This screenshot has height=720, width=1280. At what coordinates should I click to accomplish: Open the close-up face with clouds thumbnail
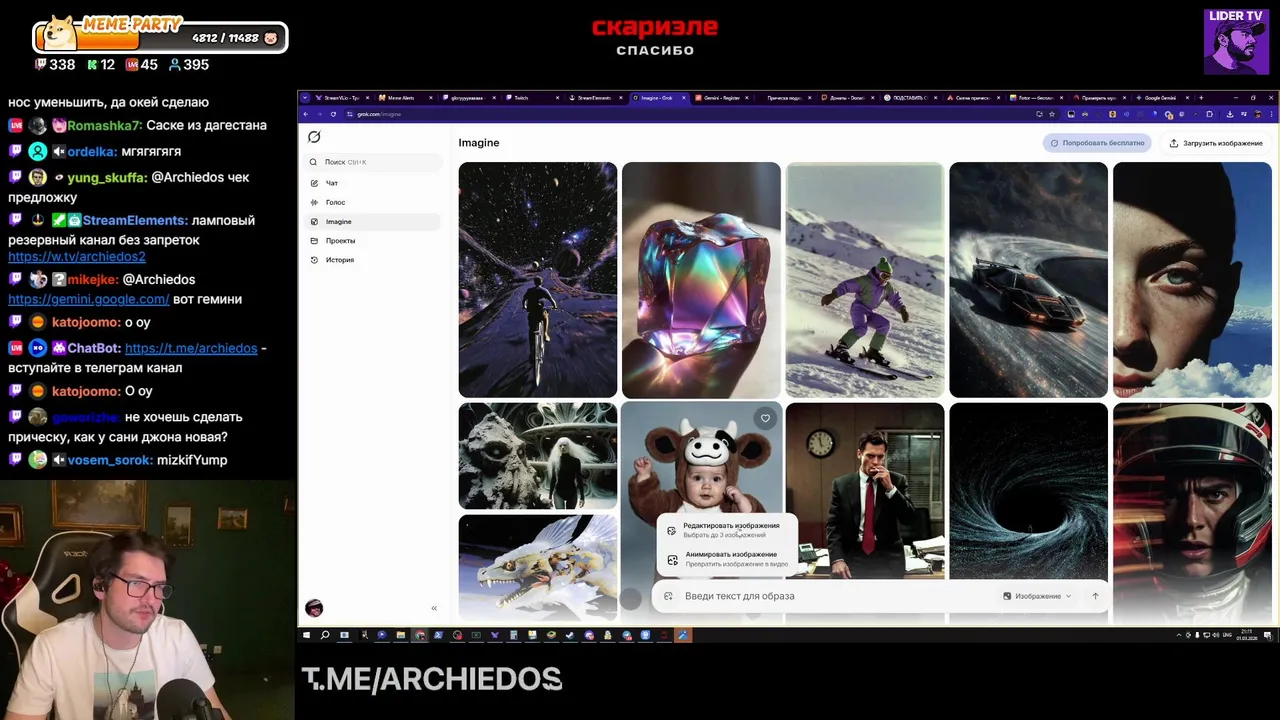tap(1192, 280)
